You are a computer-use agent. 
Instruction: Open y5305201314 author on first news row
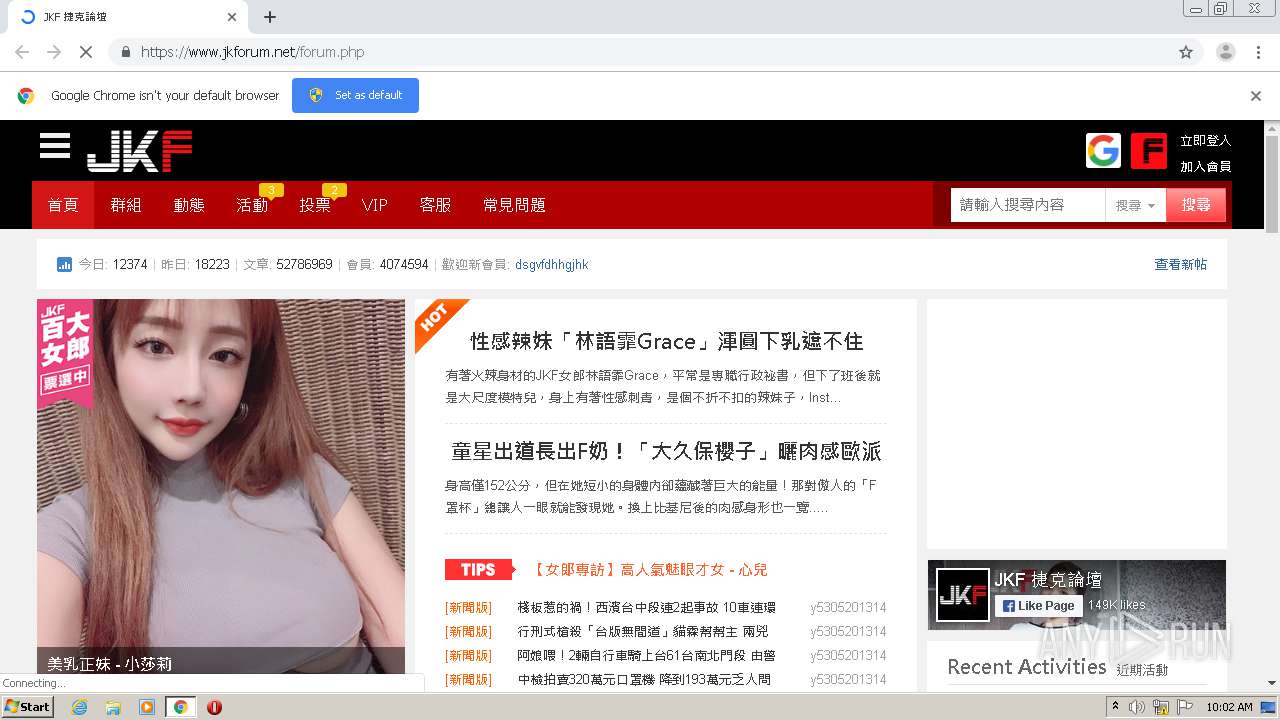[x=848, y=608]
